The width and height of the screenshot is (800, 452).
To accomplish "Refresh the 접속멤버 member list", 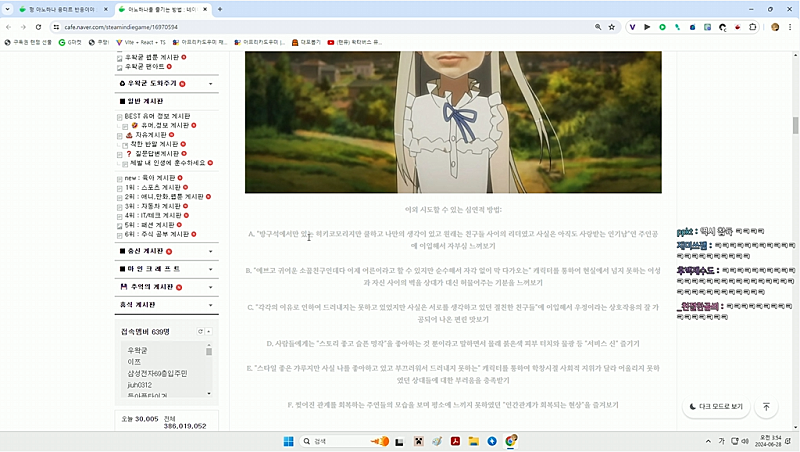I will point(200,331).
